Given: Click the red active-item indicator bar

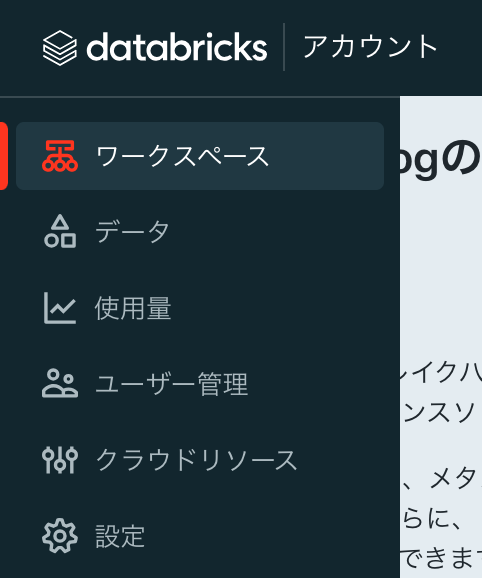Looking at the screenshot, I should 4,156.
